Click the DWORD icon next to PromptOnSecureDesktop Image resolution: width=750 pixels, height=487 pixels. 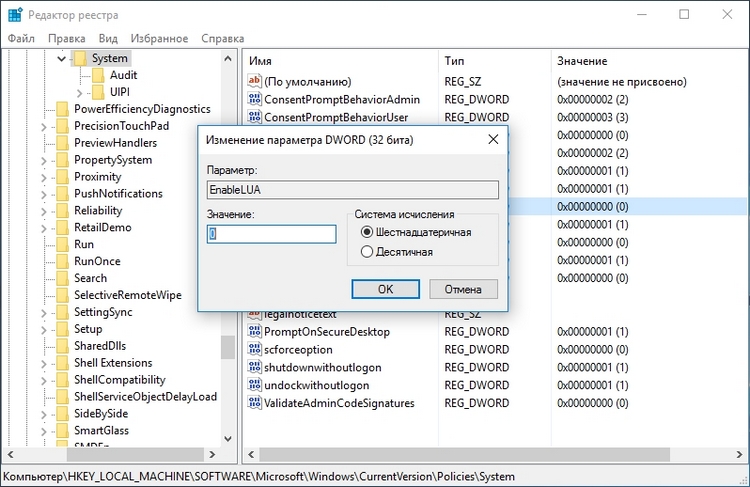tap(254, 331)
